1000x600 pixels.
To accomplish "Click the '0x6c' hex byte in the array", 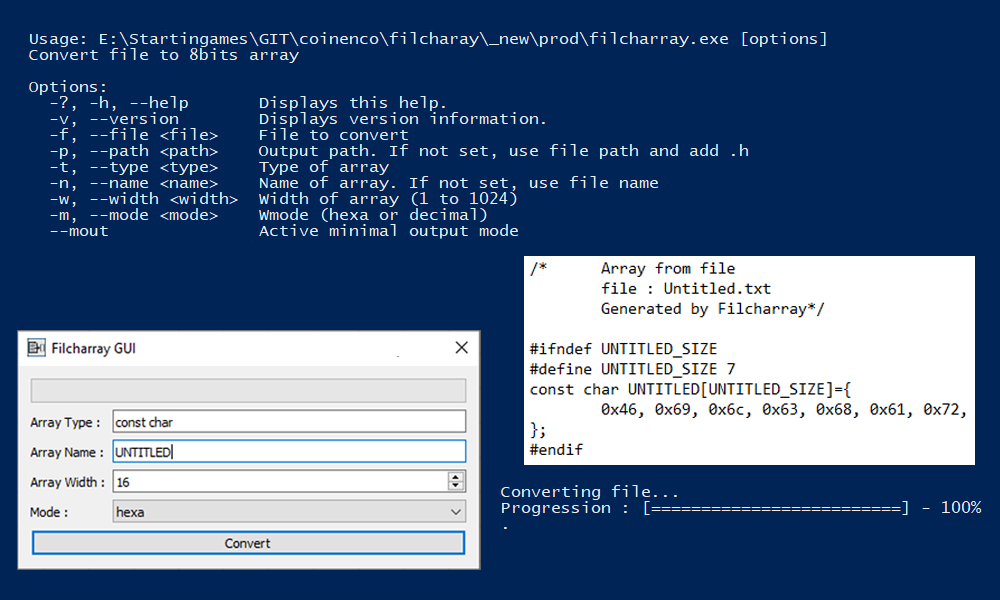I will 726,409.
